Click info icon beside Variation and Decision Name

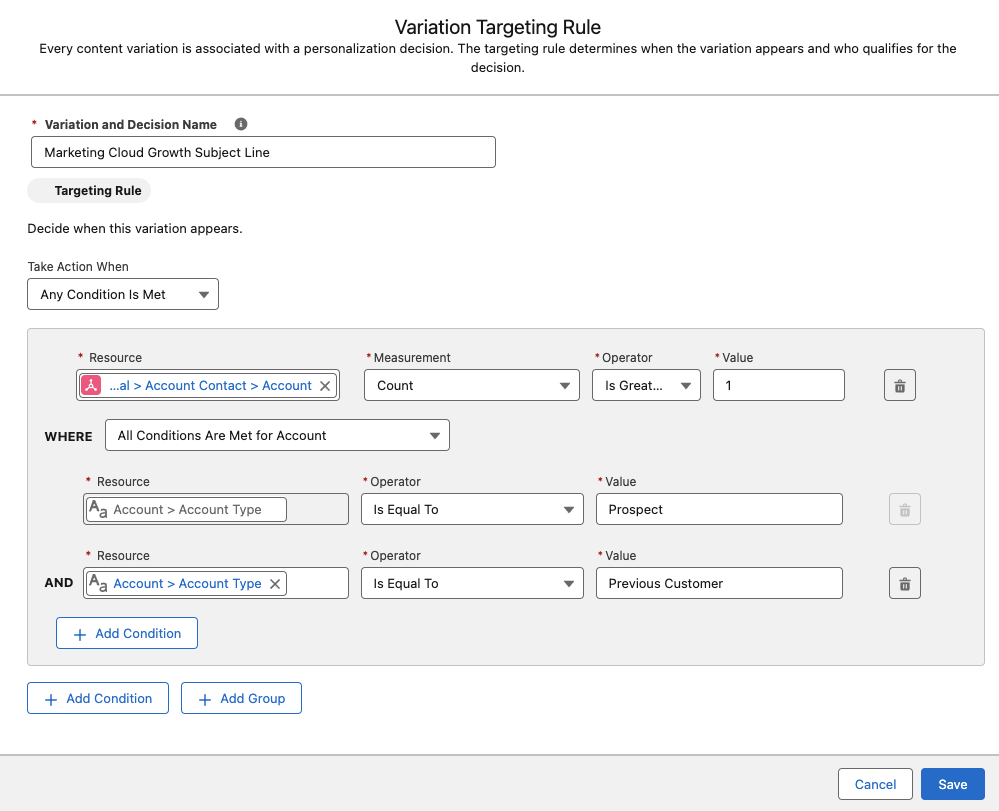coord(241,124)
